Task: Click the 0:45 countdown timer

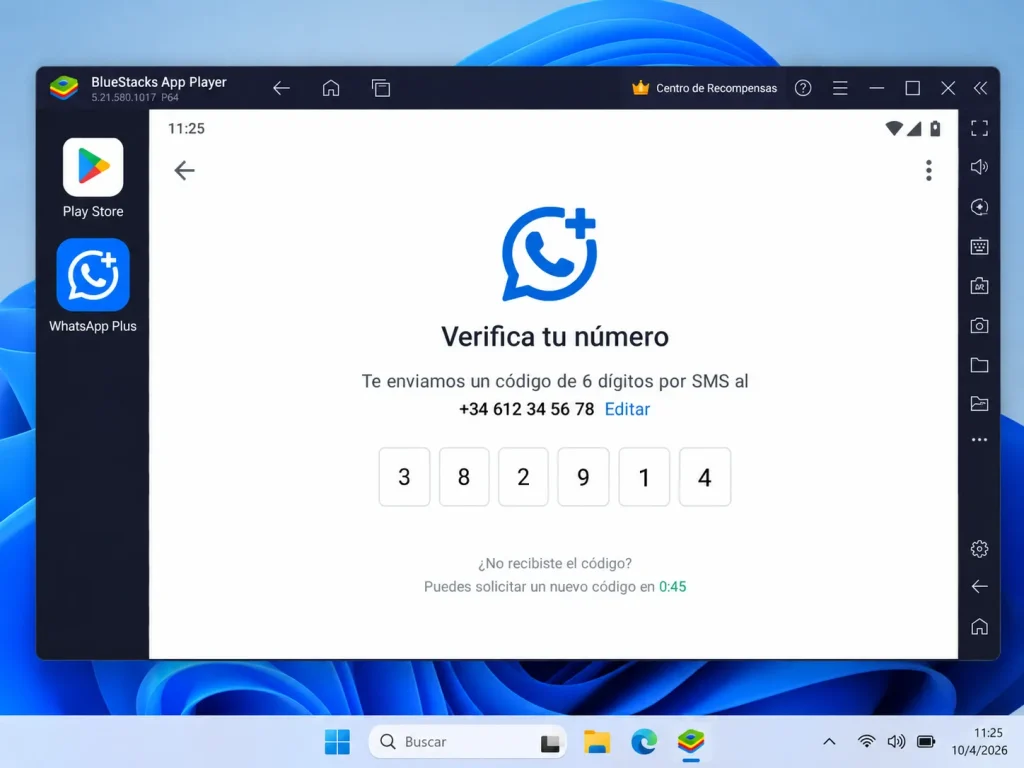Action: (x=673, y=586)
